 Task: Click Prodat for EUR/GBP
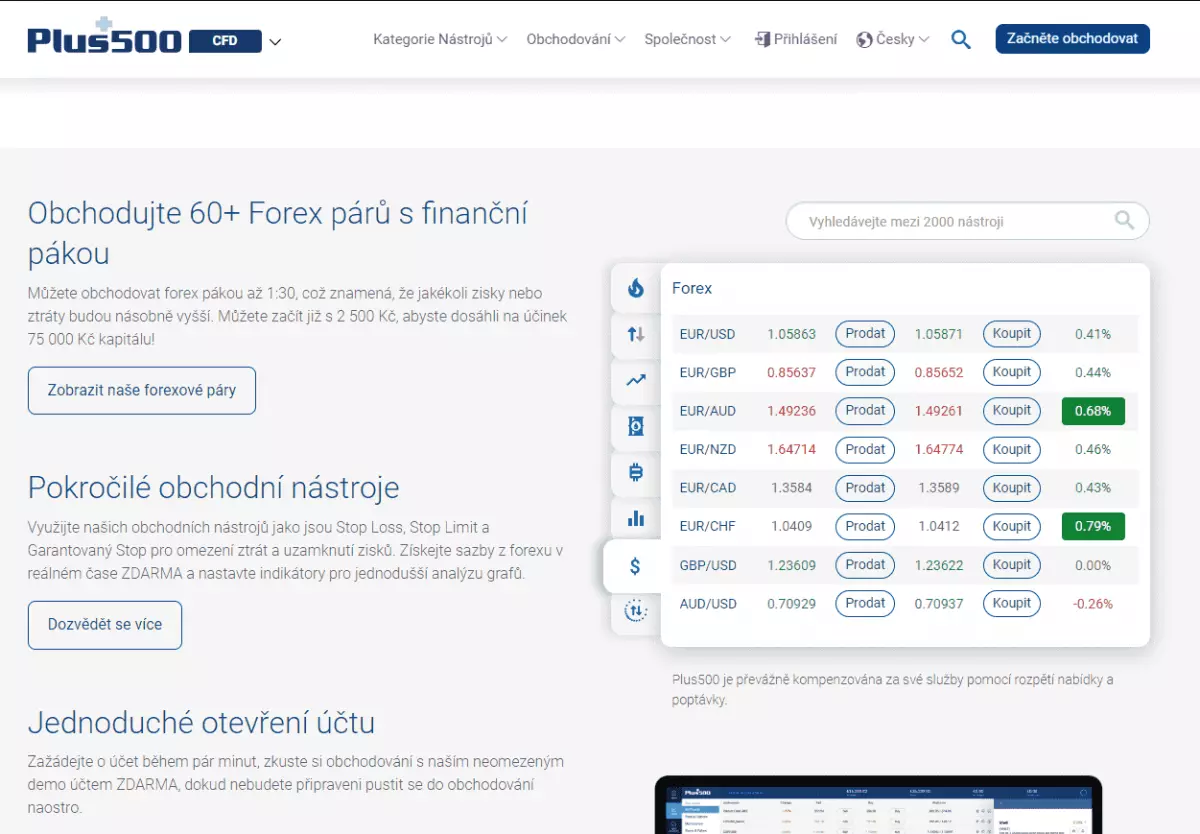(x=865, y=372)
